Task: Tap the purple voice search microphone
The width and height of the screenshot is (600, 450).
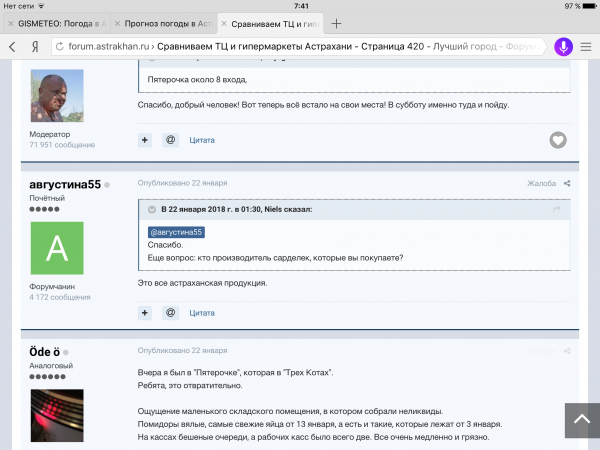Action: (563, 47)
